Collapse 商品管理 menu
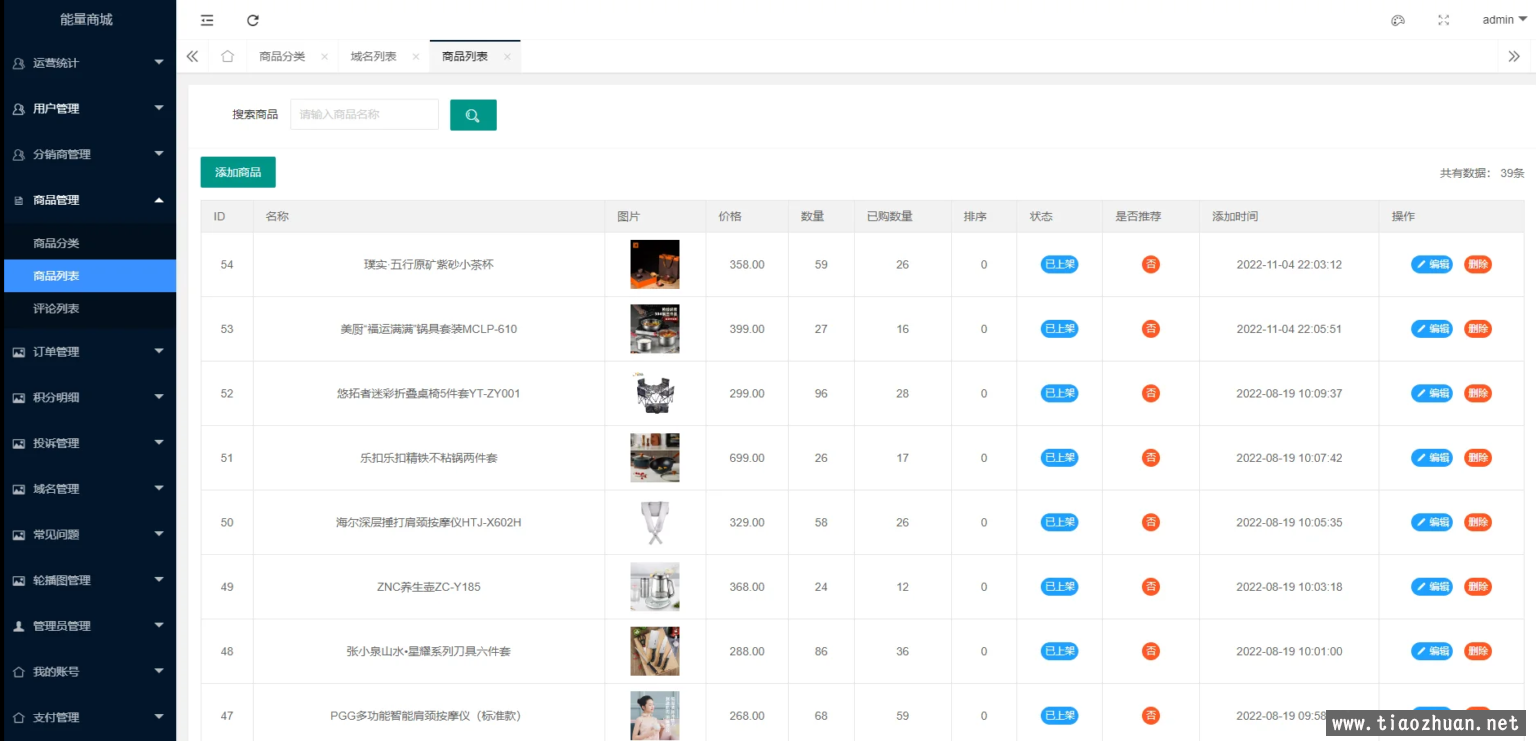 88,200
